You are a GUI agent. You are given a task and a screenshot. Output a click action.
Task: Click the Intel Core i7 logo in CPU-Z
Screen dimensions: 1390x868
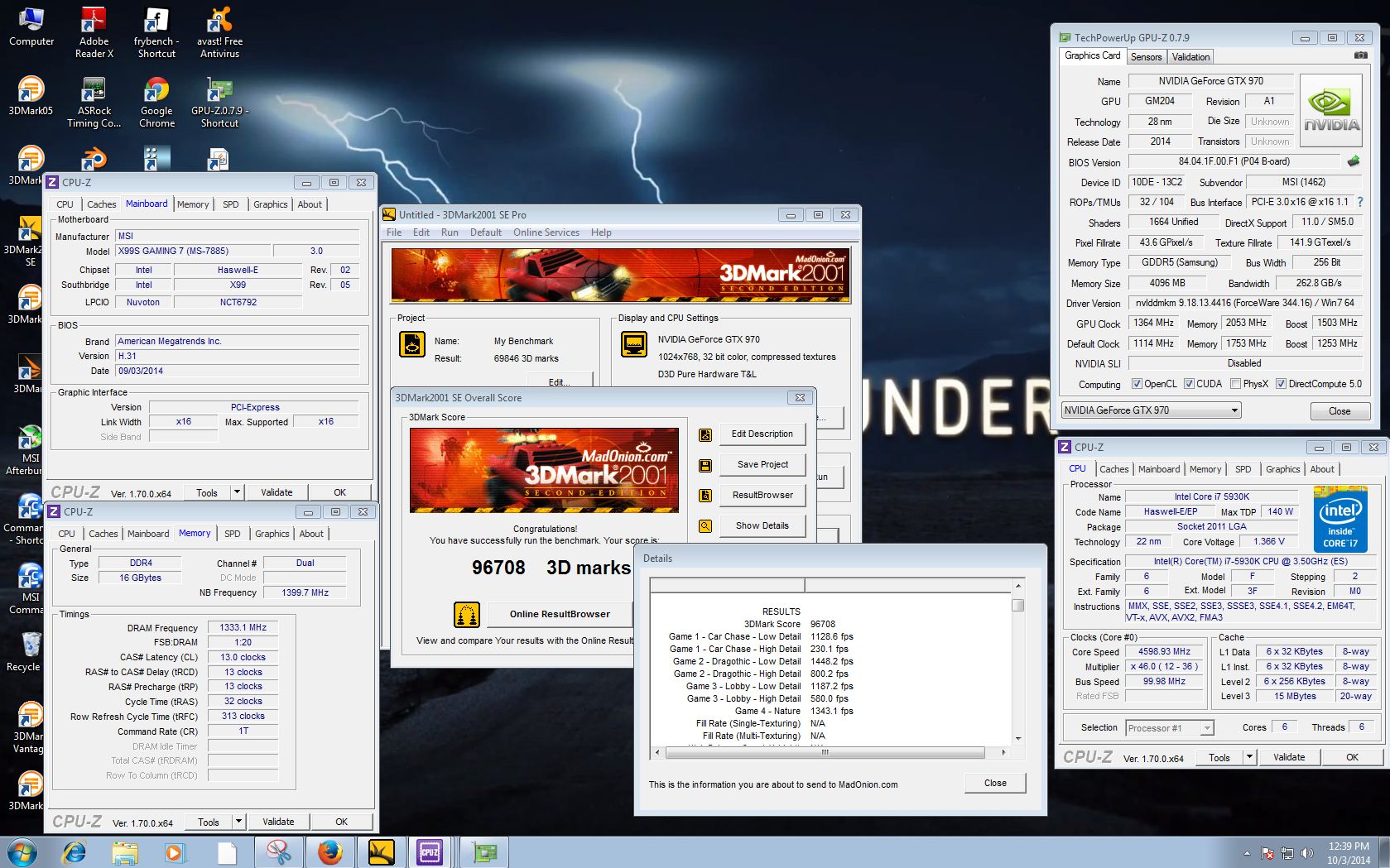click(1340, 519)
